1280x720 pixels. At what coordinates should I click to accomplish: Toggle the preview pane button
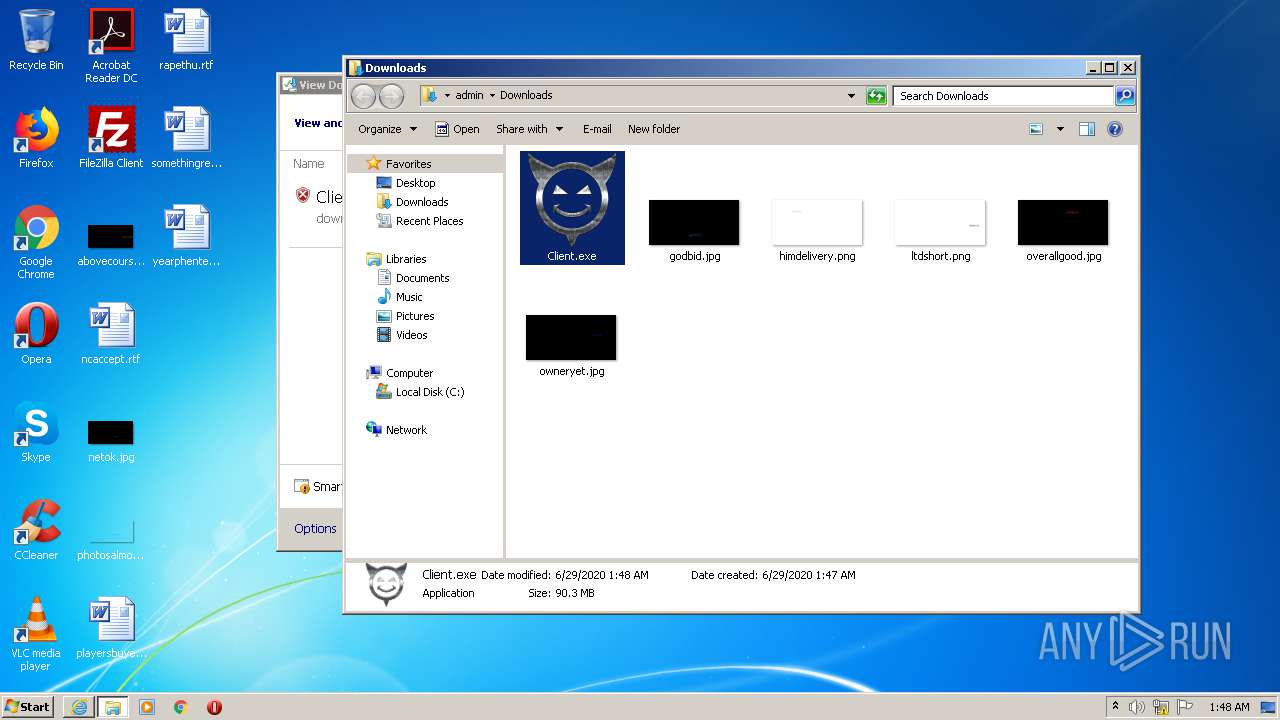pos(1087,129)
